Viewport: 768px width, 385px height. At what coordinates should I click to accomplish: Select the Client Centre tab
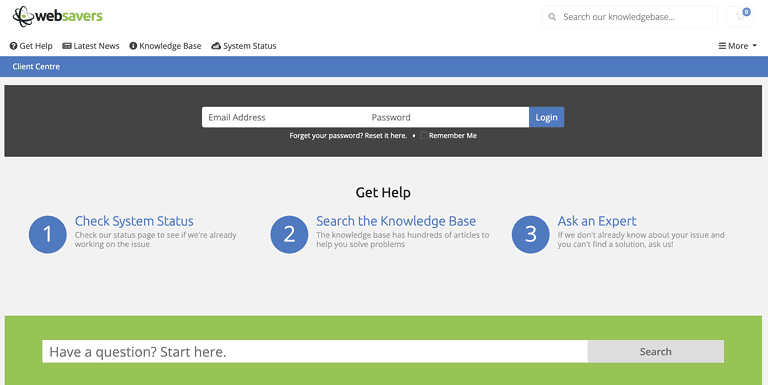point(36,67)
